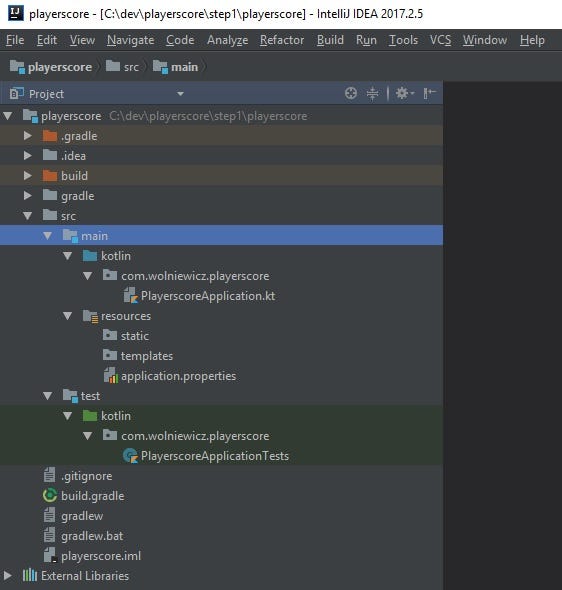Viewport: 562px width, 590px height.
Task: Click the PlayerscoreApplicationTests class icon
Action: click(130, 456)
